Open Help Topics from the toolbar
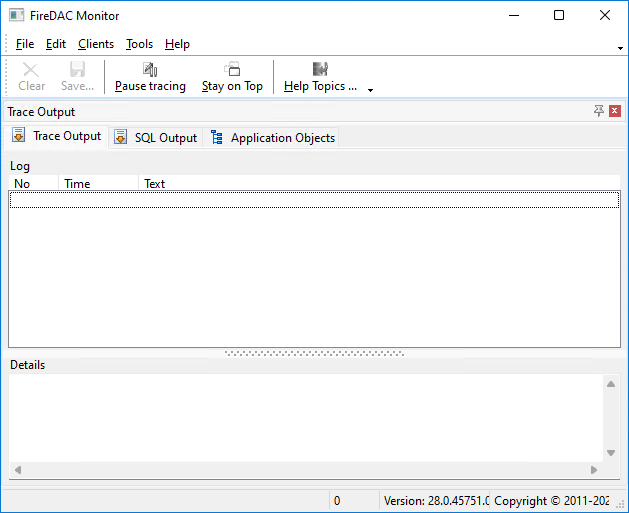The width and height of the screenshot is (629, 513). click(320, 77)
